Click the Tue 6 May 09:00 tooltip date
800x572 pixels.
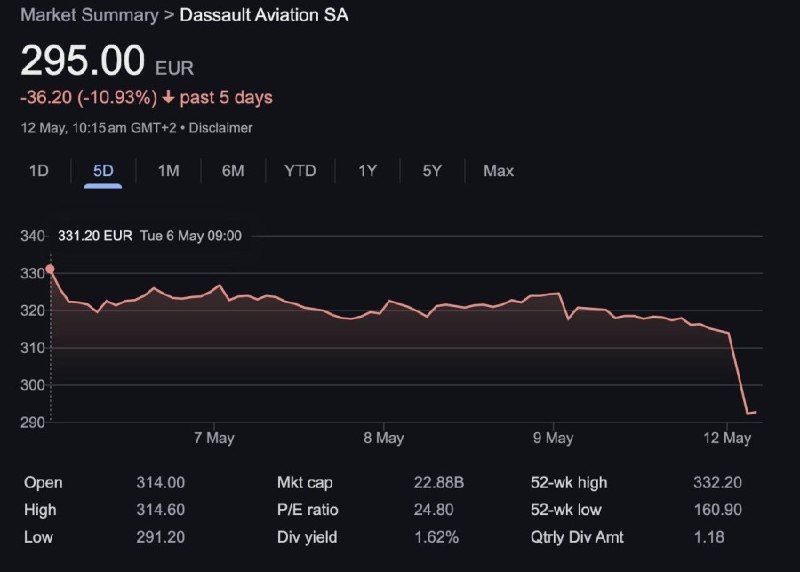click(191, 236)
